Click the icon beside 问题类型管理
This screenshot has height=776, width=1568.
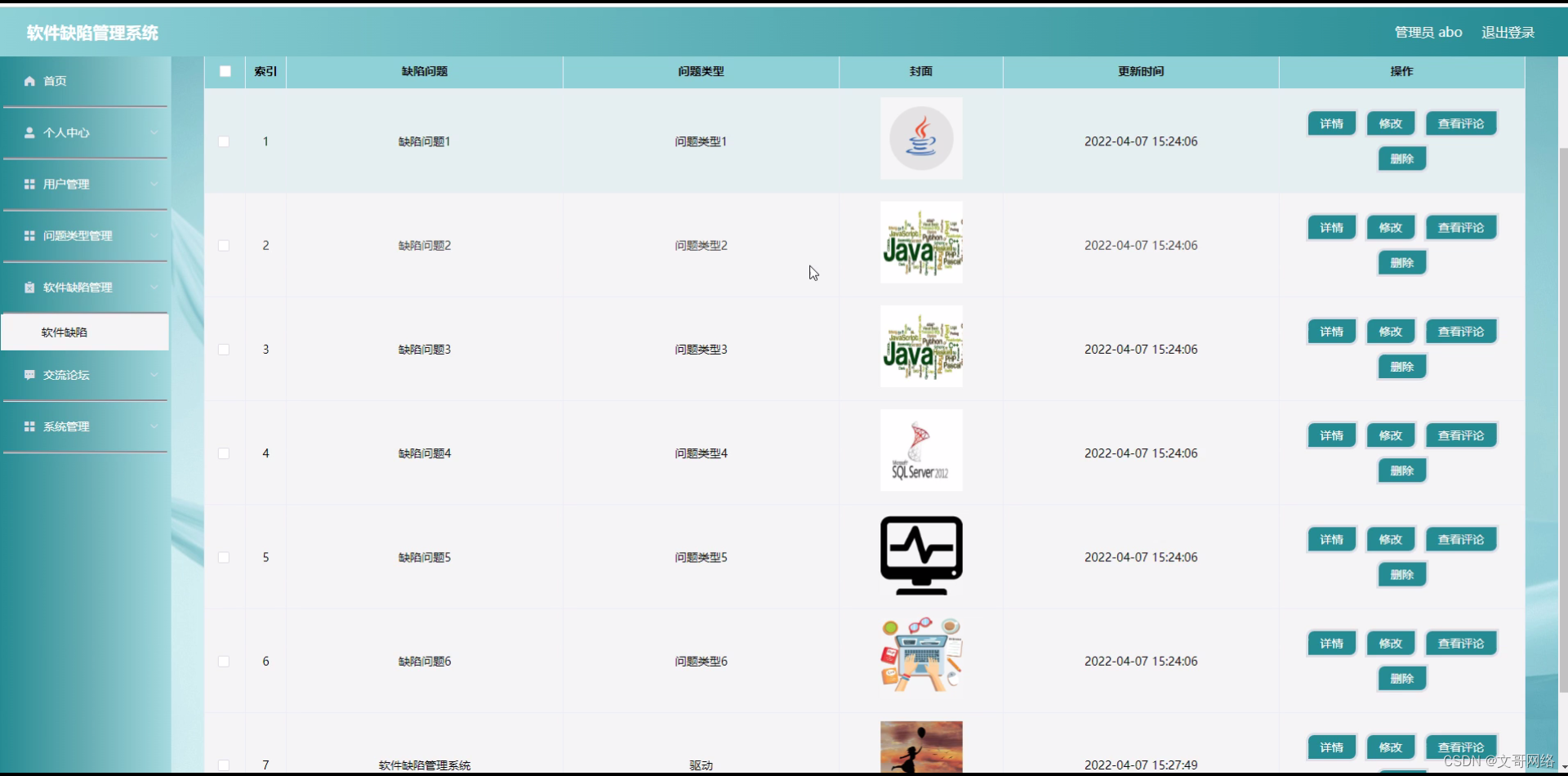29,236
